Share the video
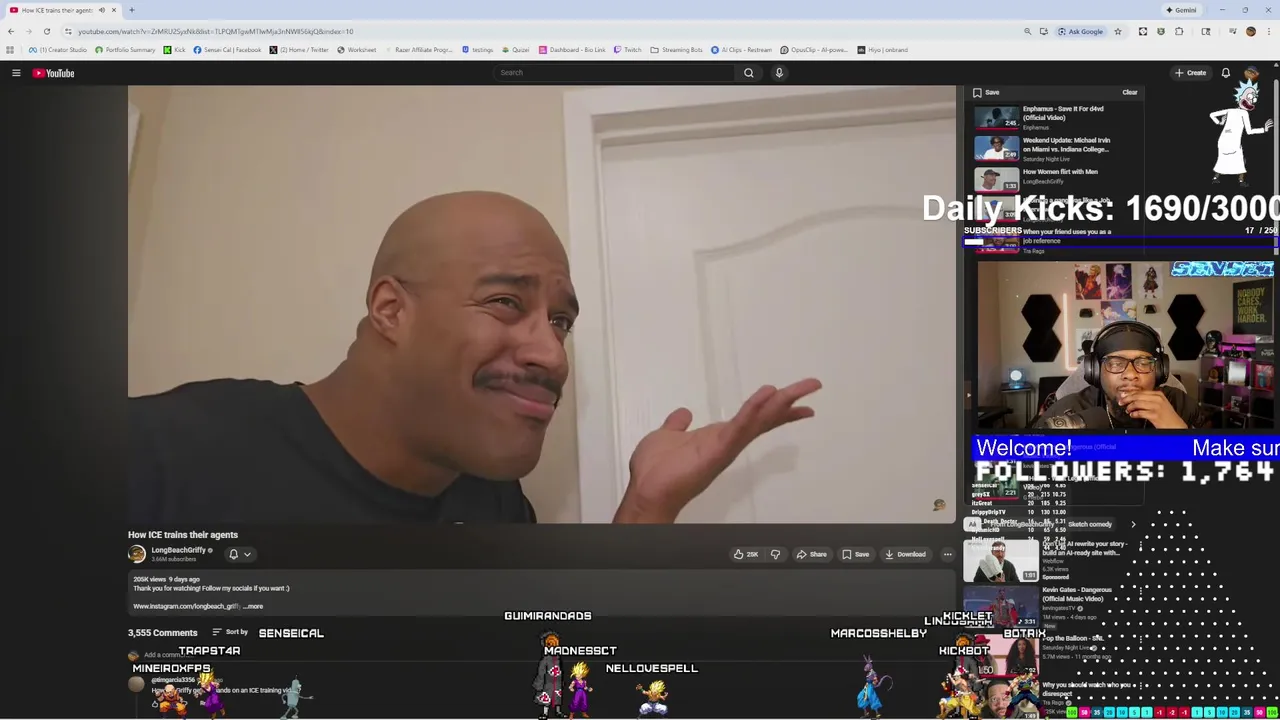Image resolution: width=1280 pixels, height=720 pixels. coord(811,554)
